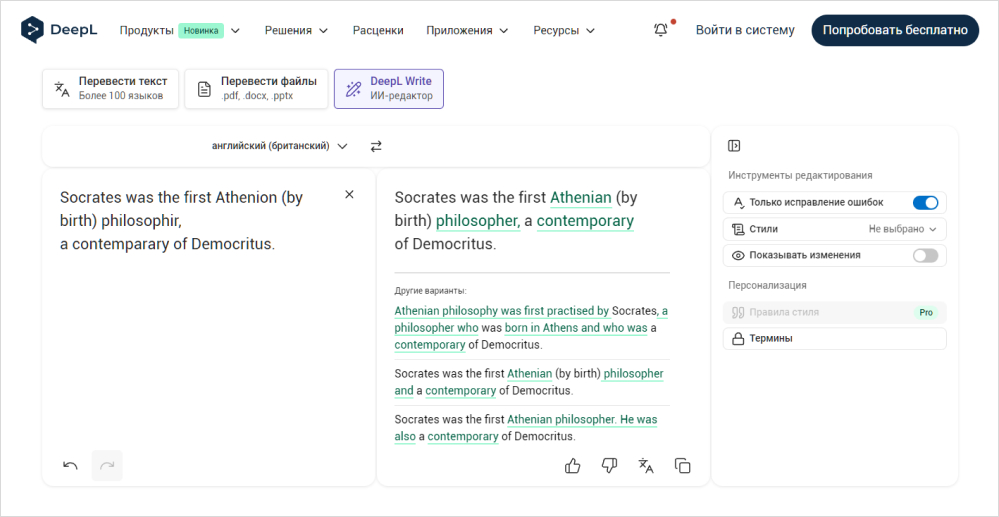This screenshot has width=999, height=517.
Task: Undo the last edit
Action: [x=70, y=465]
